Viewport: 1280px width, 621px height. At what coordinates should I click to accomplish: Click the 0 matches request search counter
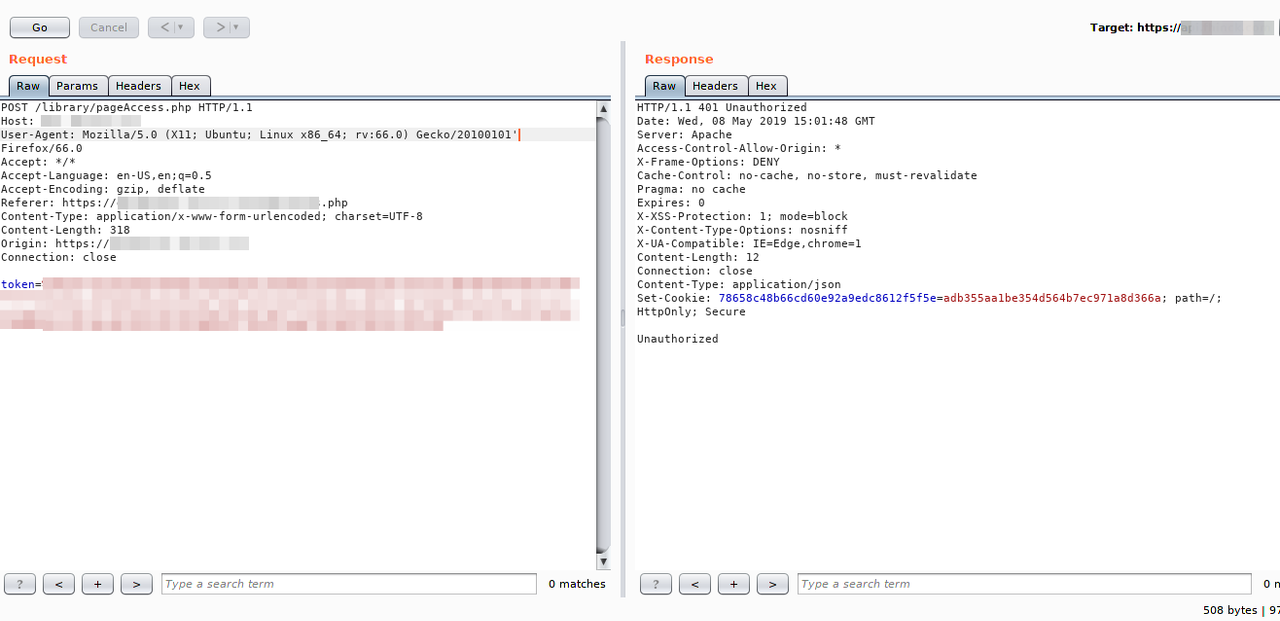(577, 584)
